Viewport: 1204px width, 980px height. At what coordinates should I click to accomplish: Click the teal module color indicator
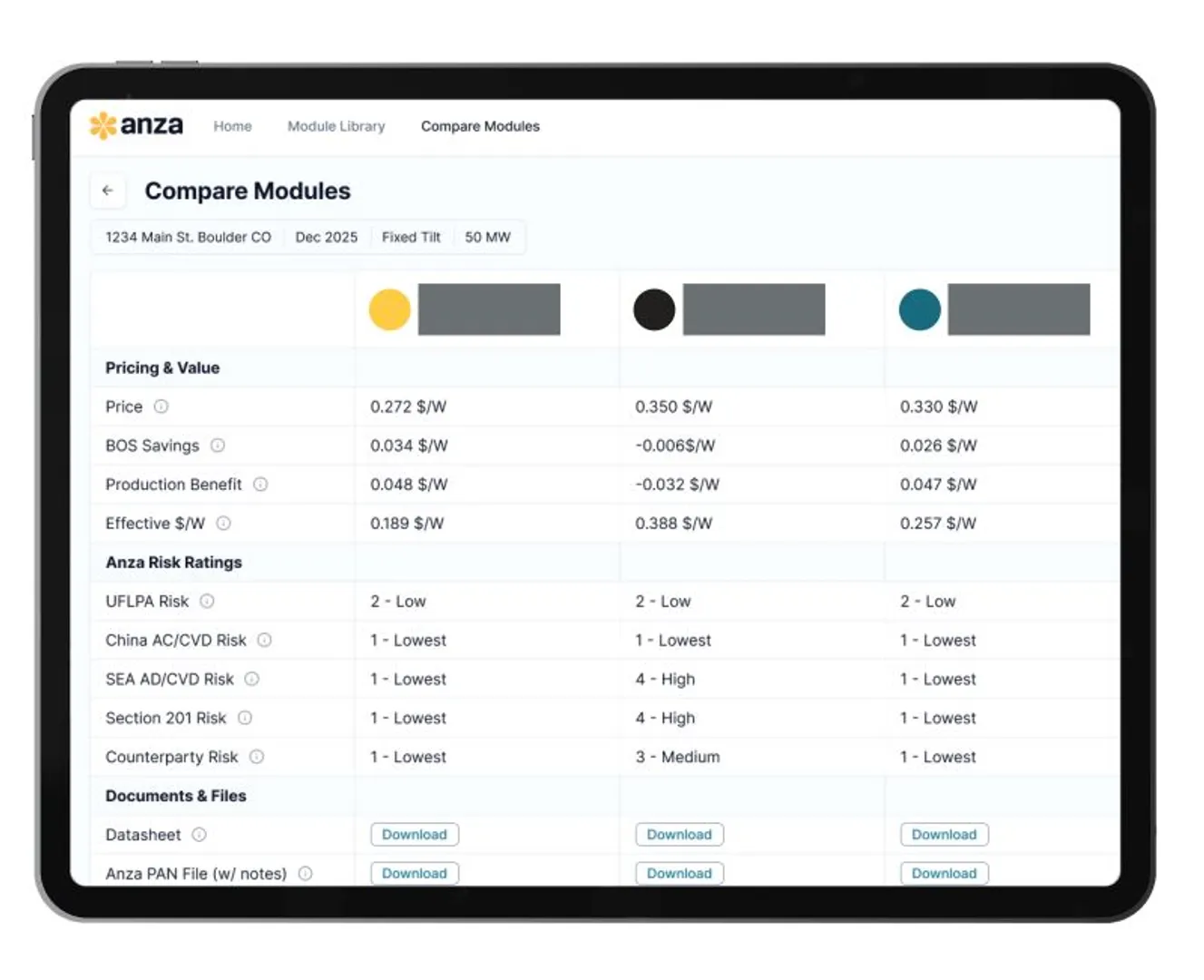[x=918, y=309]
